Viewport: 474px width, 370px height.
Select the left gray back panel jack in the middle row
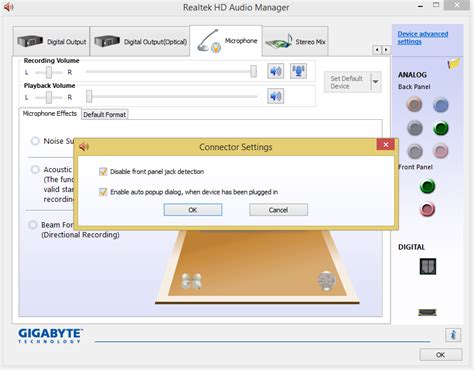pos(415,128)
